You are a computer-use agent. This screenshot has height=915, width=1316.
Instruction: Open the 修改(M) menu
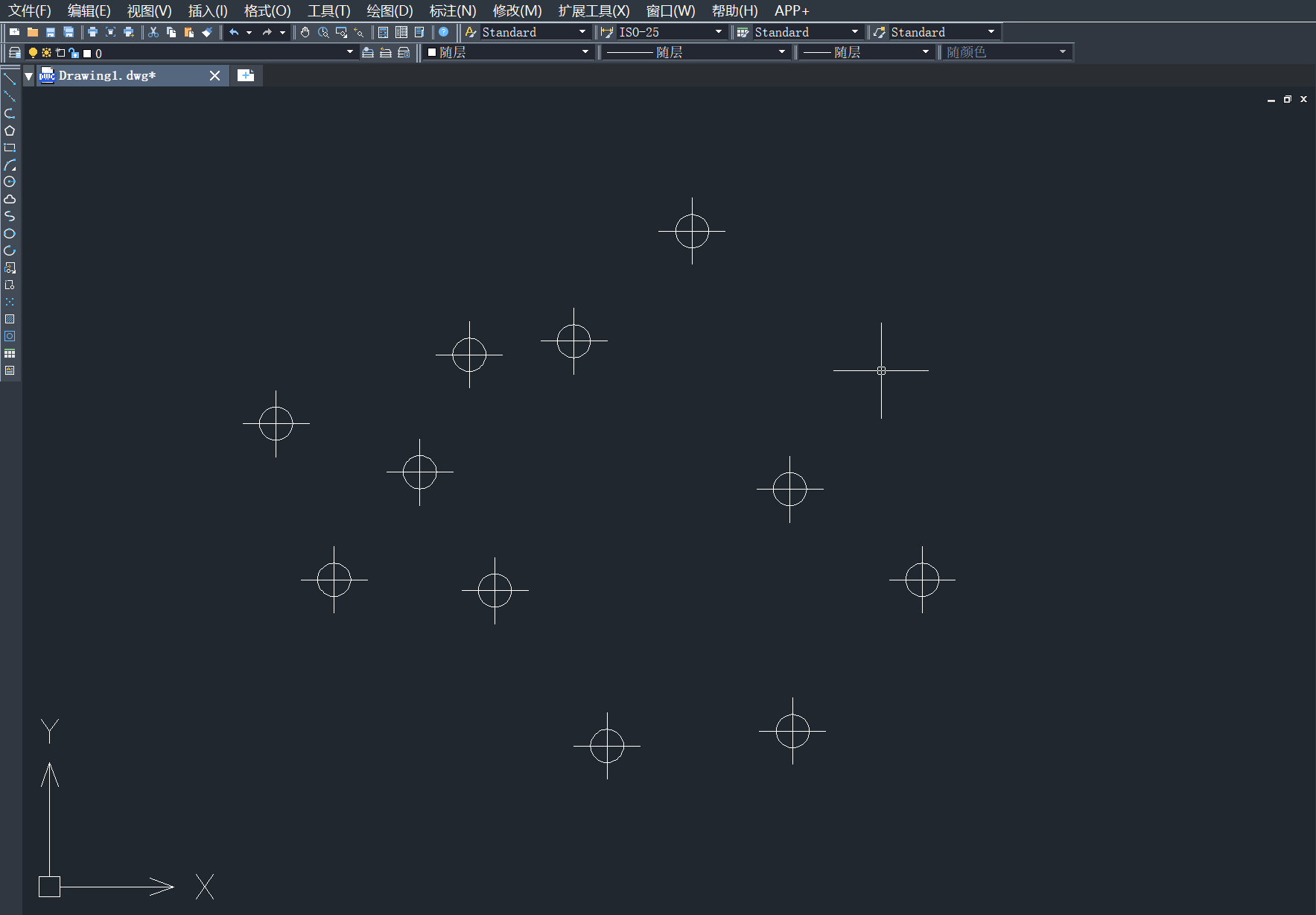pos(517,11)
